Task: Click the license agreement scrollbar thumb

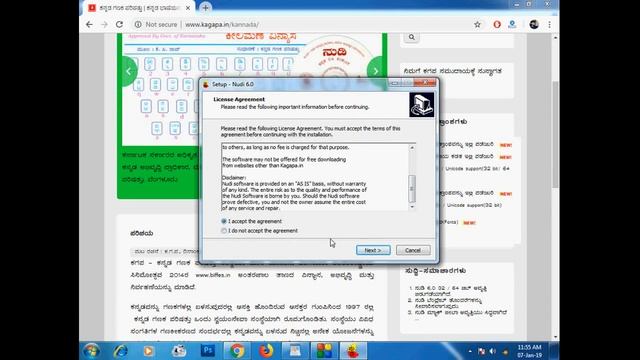Action: [x=412, y=189]
